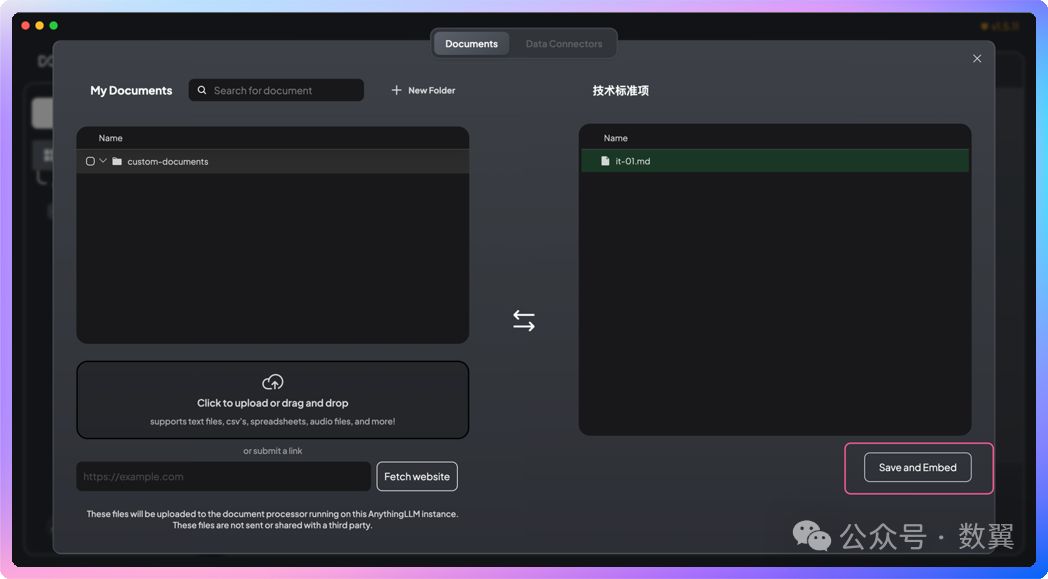
Task: Click the Name header in My Documents list
Action: [x=111, y=138]
